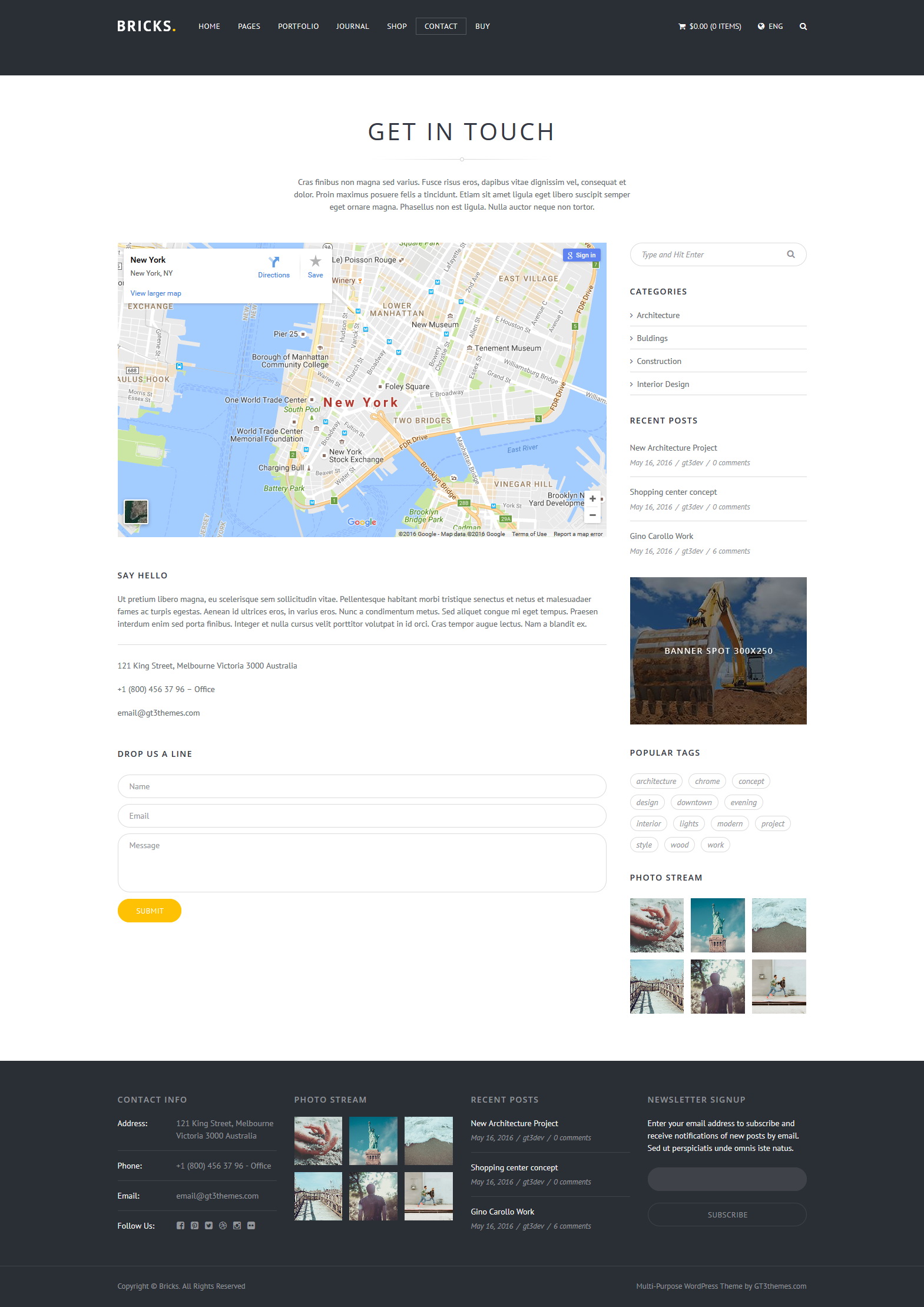Open the PAGES menu item
Image resolution: width=924 pixels, height=1307 pixels.
pyautogui.click(x=249, y=27)
